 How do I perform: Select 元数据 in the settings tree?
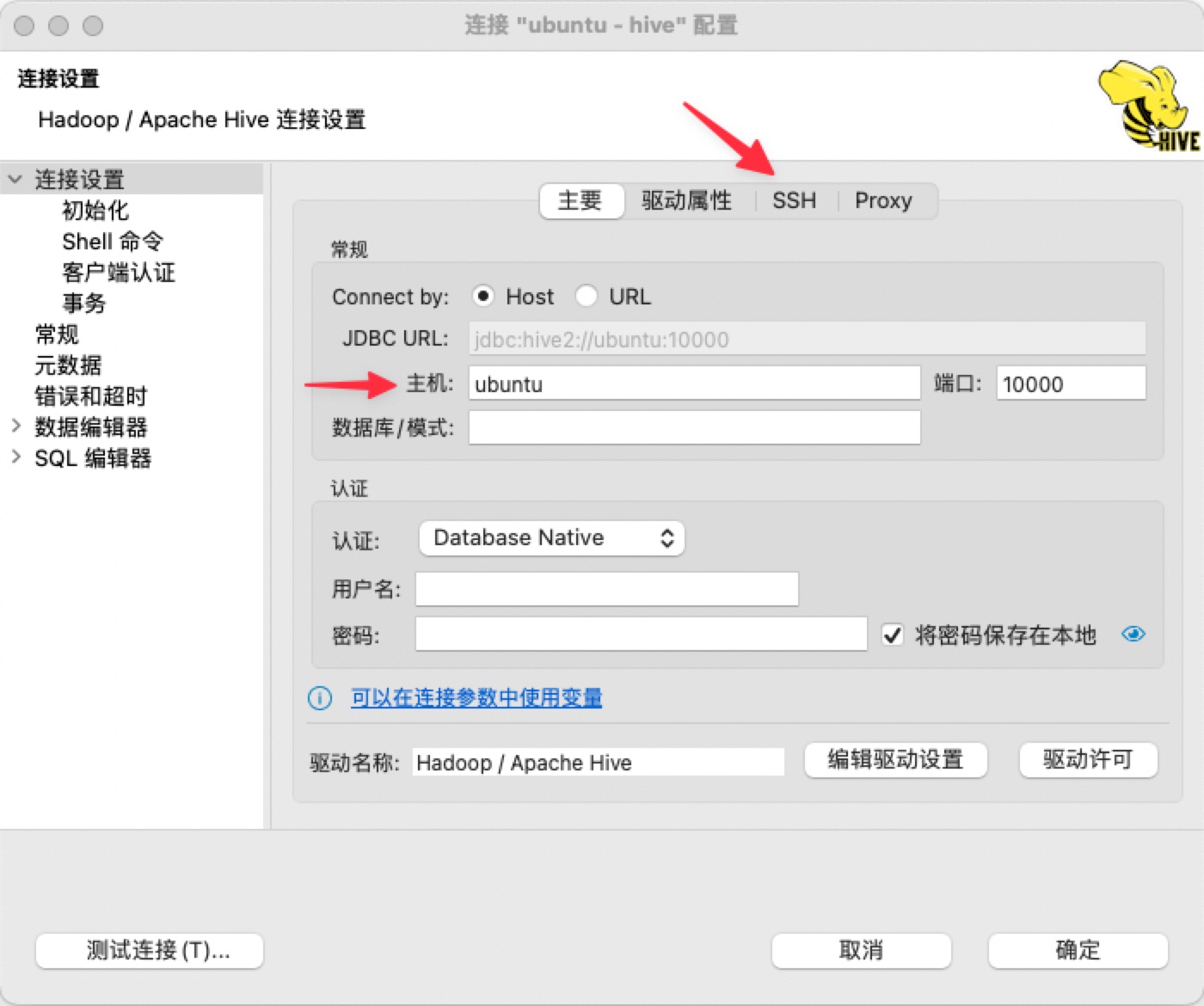point(68,365)
